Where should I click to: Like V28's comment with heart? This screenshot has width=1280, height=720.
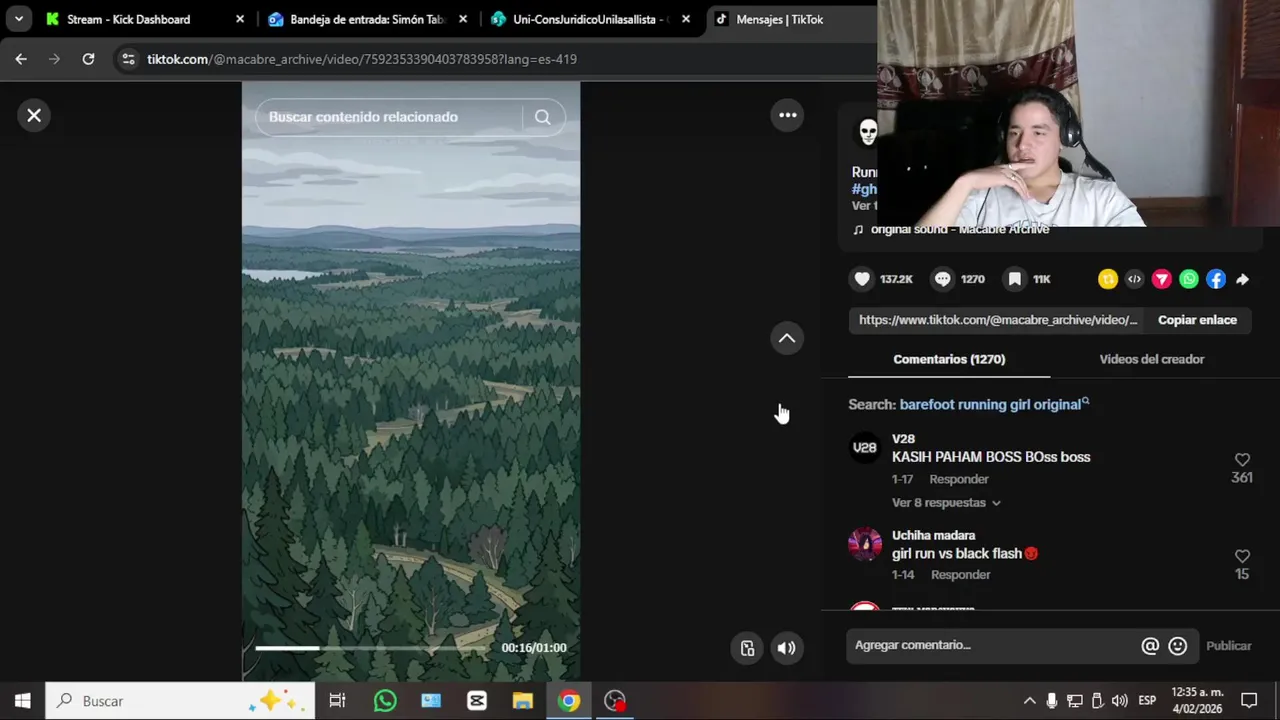(x=1242, y=459)
